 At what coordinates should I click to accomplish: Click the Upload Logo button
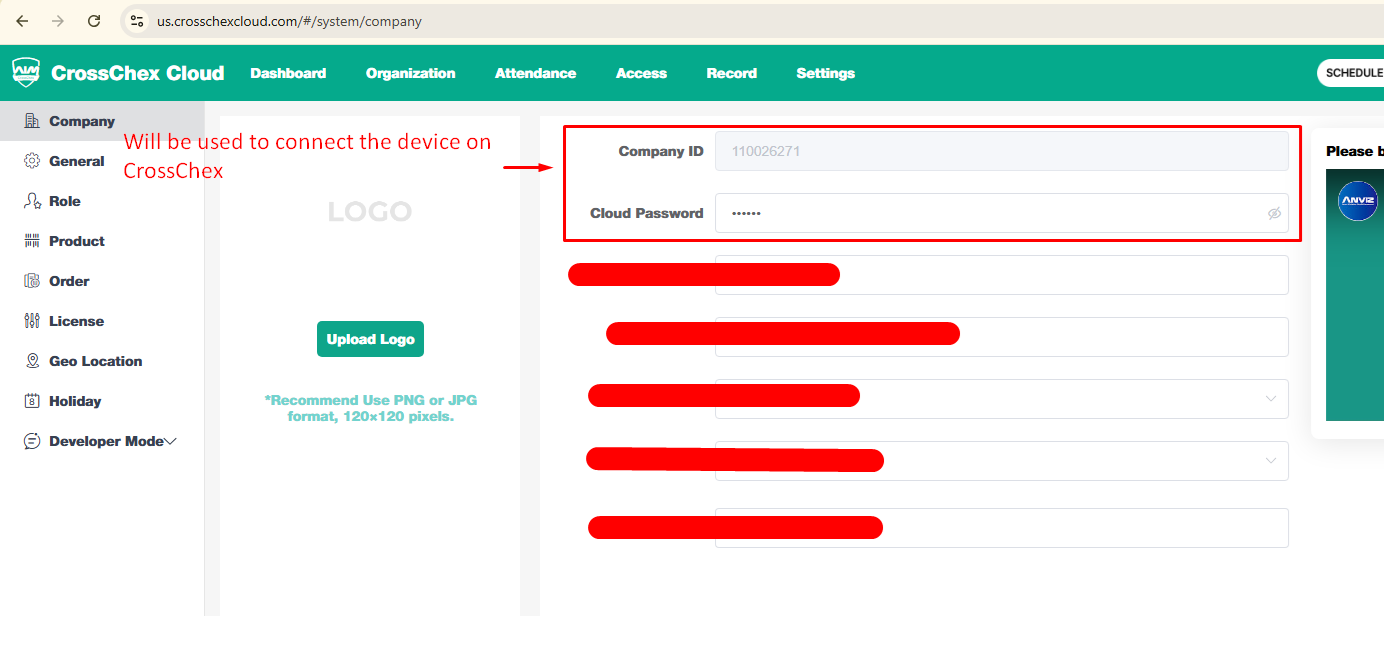(370, 339)
